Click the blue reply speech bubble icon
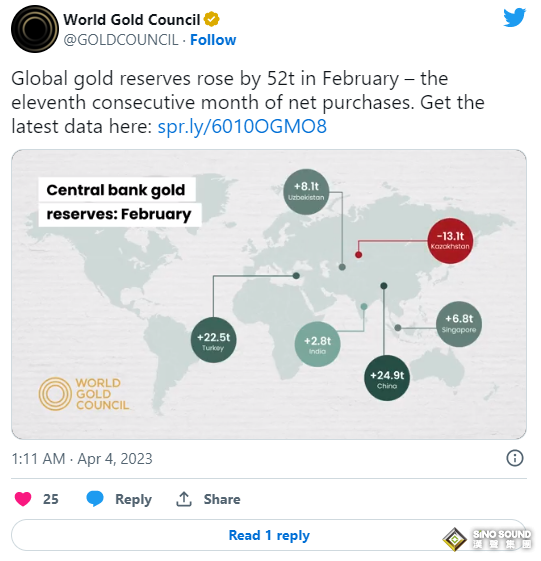Screen dimensions: 541x561 coord(95,498)
